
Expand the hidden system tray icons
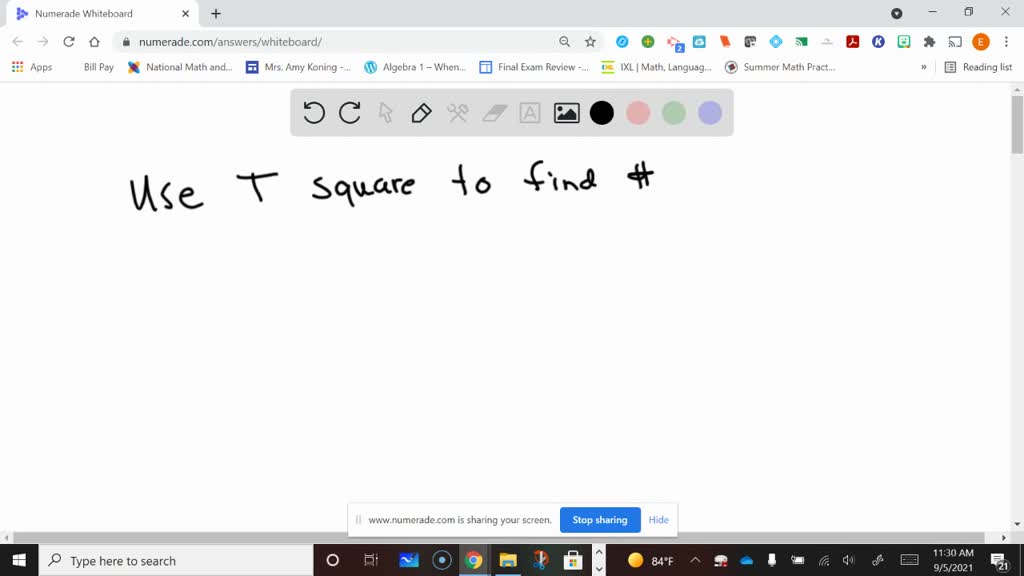(694, 560)
